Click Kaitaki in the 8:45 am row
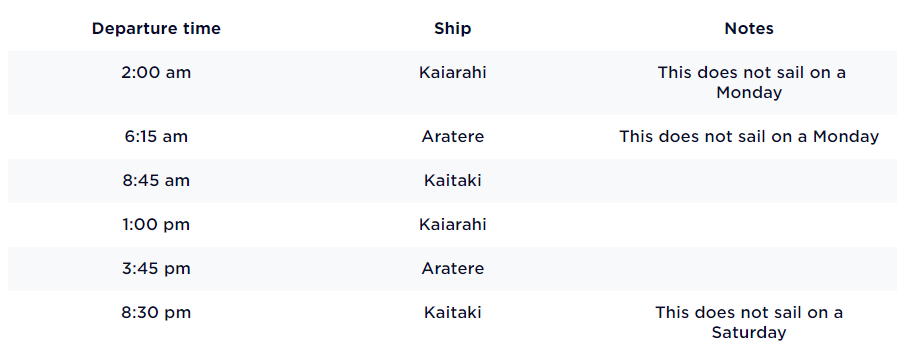The image size is (904, 360). (x=453, y=181)
